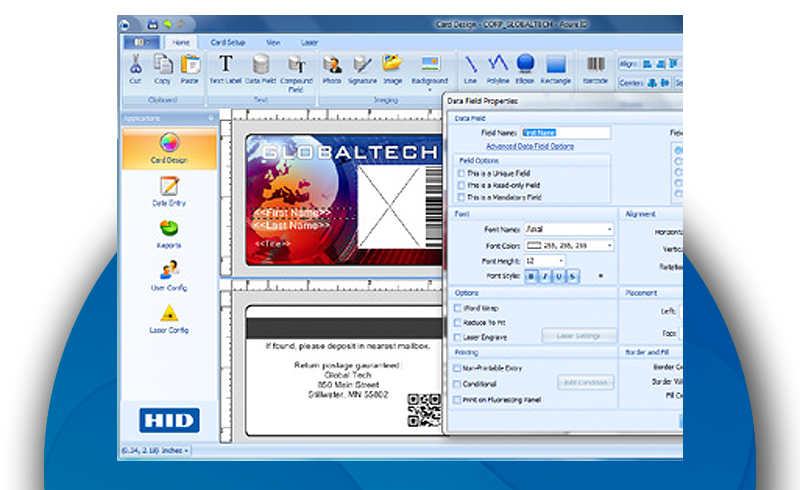Insert a Barcode element
Screen dimensions: 800x490
[595, 69]
